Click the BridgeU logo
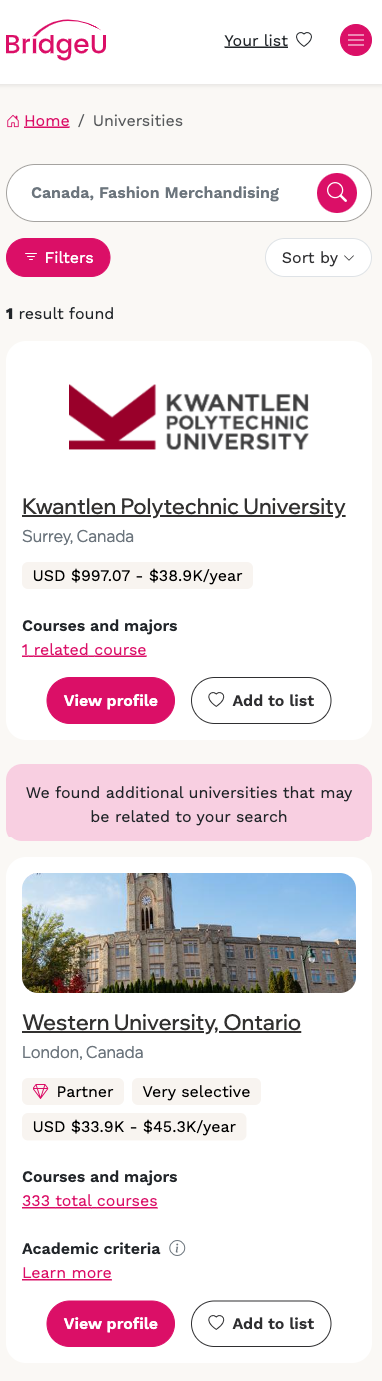Viewport: 382px width, 1381px height. (56, 39)
